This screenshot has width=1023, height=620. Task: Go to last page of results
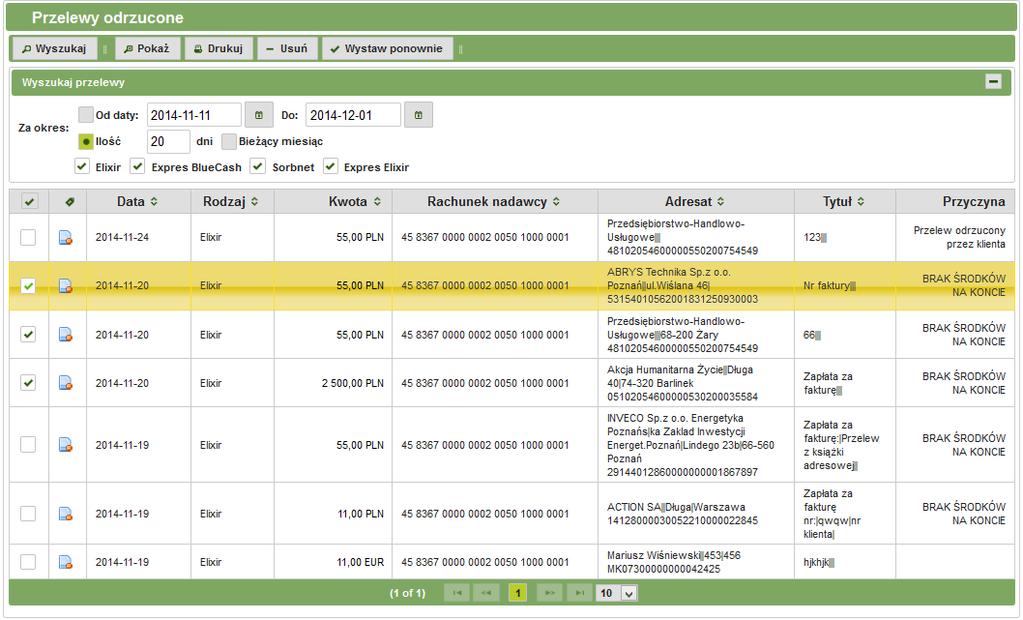point(579,593)
